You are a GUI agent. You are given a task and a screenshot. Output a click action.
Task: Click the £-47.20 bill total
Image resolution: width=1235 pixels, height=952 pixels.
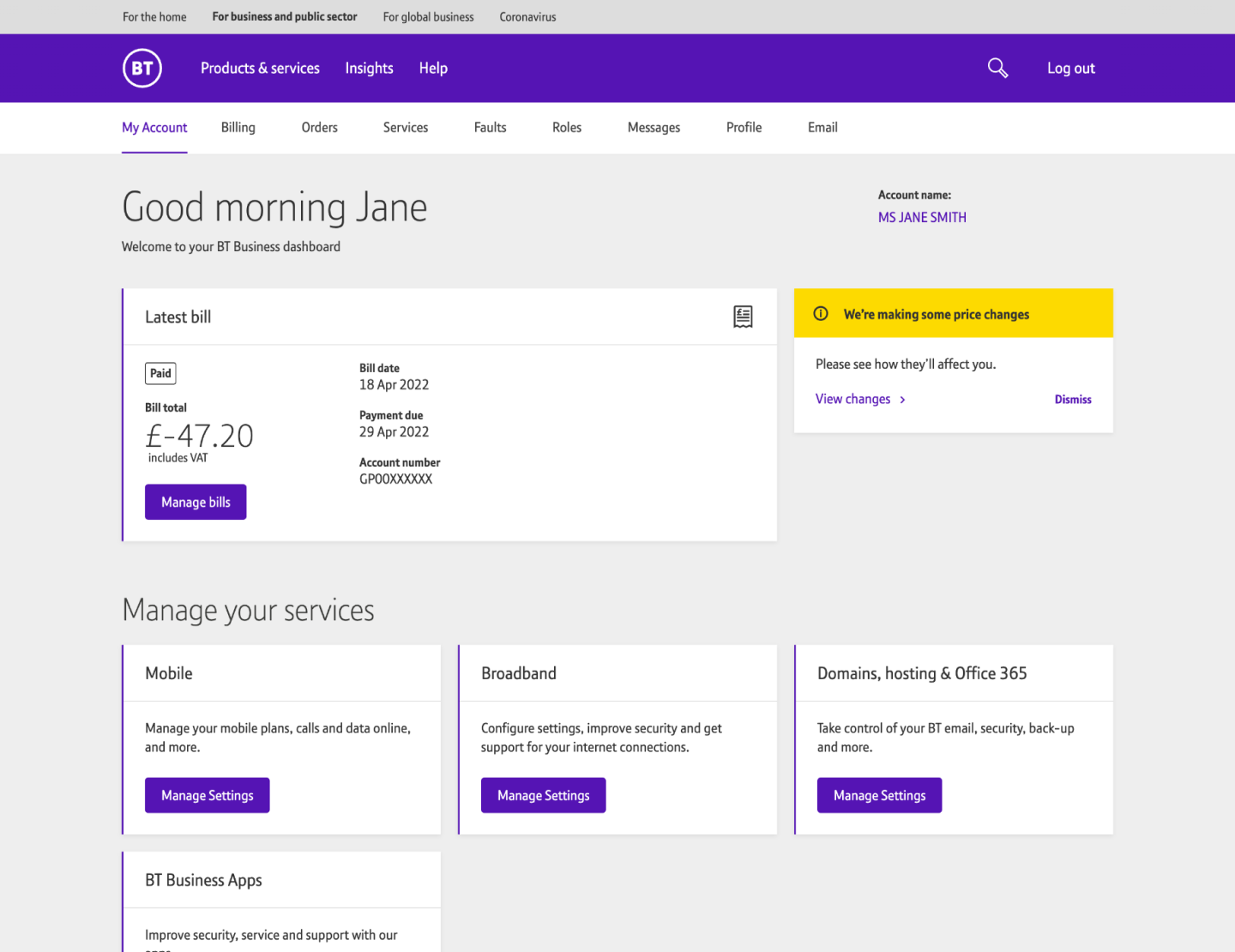[199, 437]
